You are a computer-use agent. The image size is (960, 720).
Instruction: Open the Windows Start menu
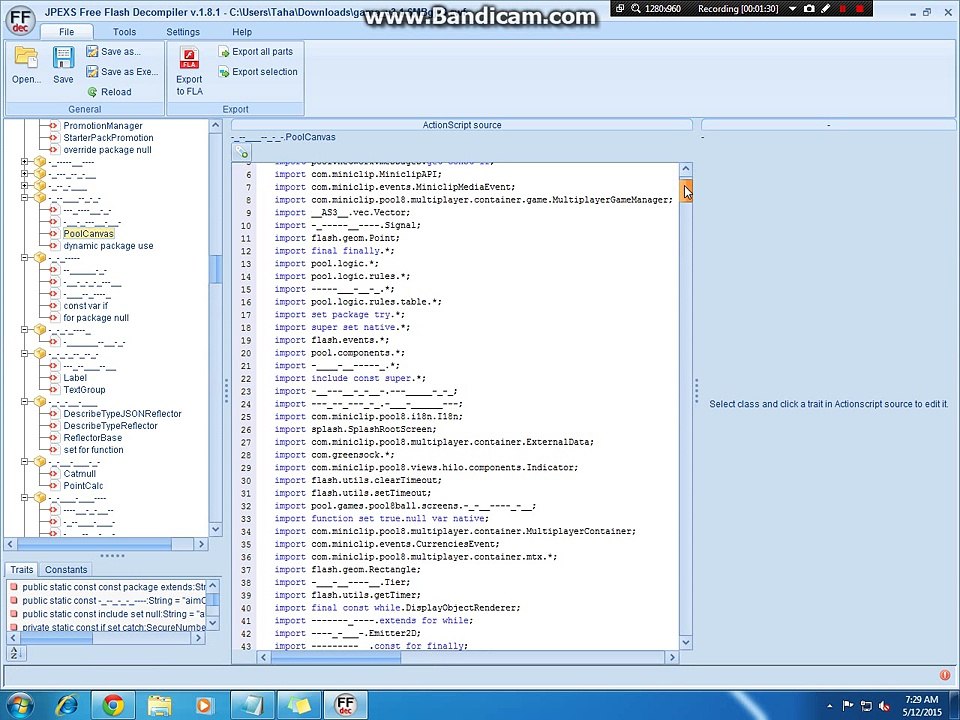(x=21, y=705)
